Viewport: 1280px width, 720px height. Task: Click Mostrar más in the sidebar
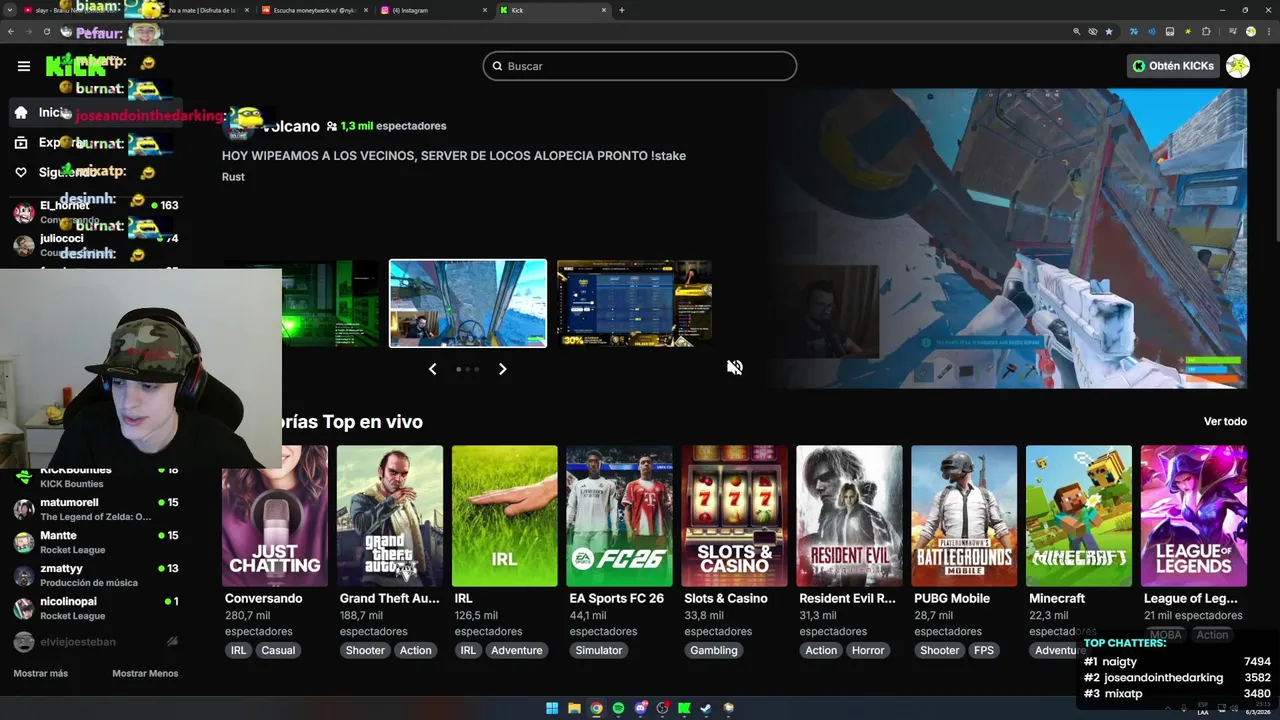click(x=41, y=673)
